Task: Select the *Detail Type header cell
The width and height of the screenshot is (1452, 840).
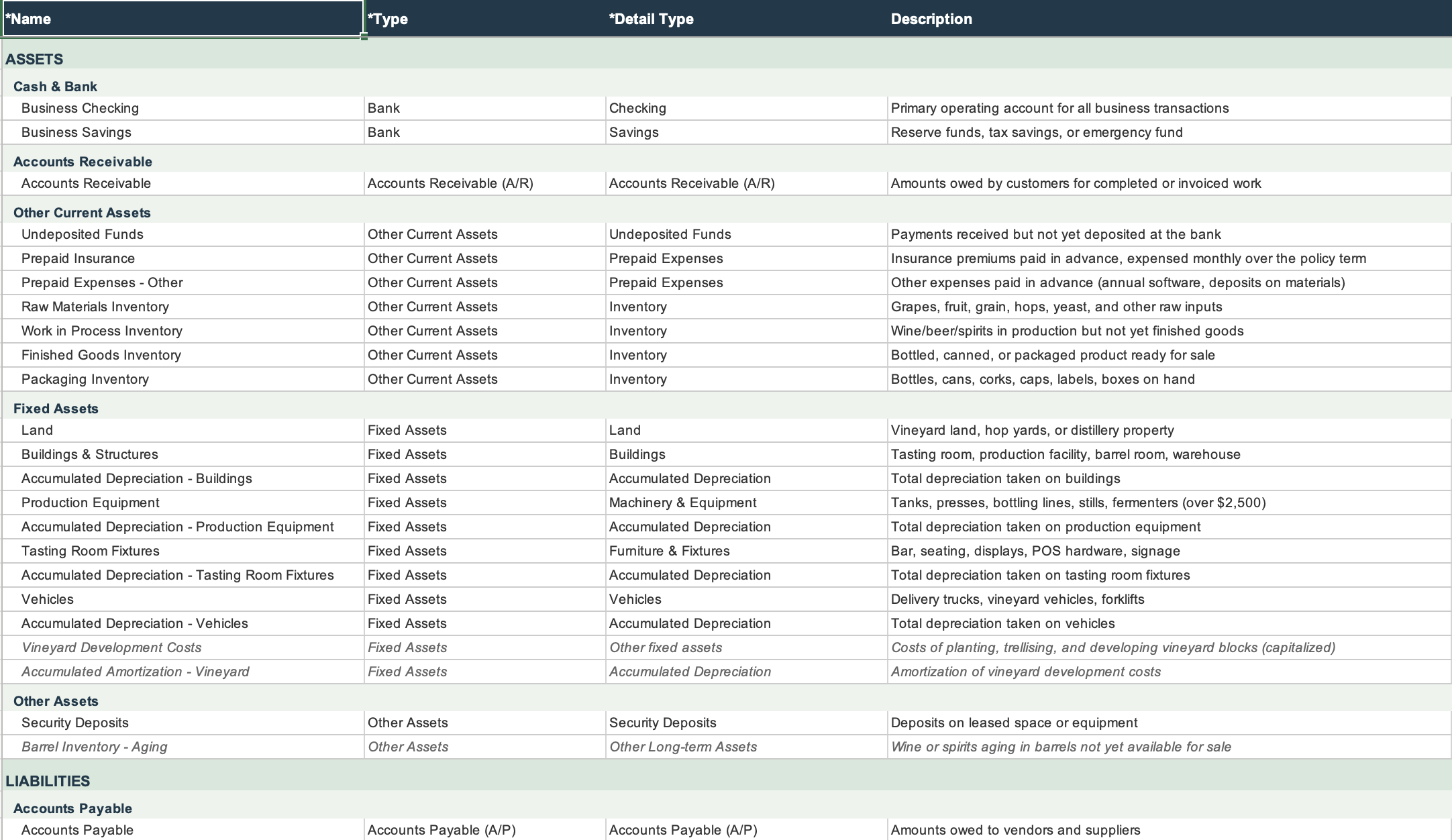Action: [747, 19]
